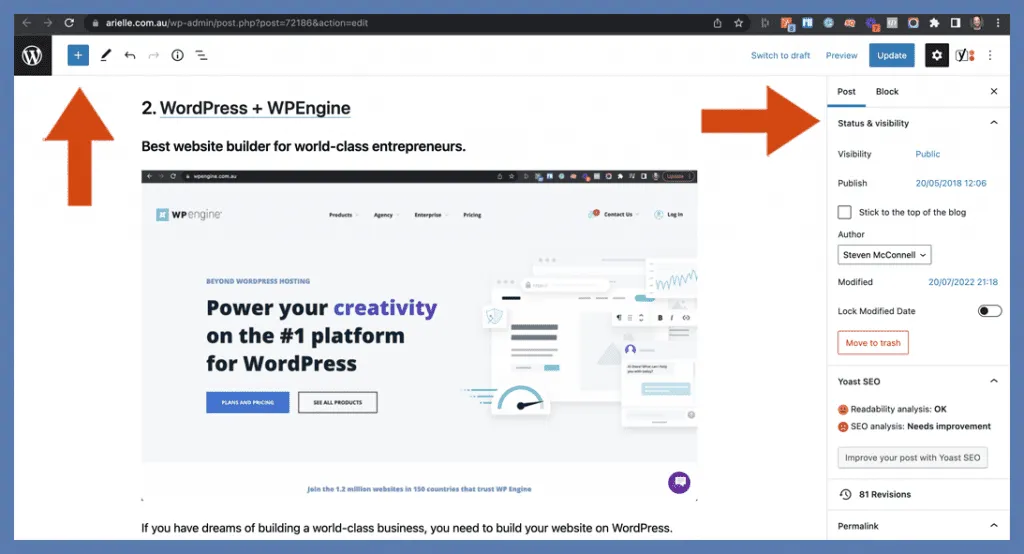Click the Update button
1024x554 pixels.
(891, 56)
